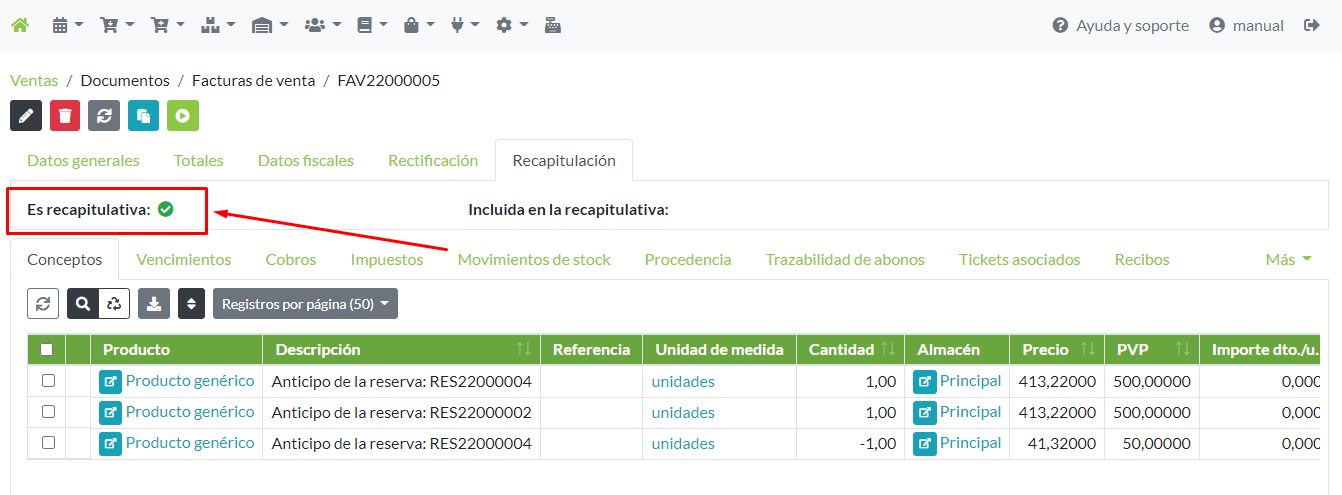The height and width of the screenshot is (495, 1342).
Task: Expand the shopping bag menu
Action: click(x=418, y=25)
